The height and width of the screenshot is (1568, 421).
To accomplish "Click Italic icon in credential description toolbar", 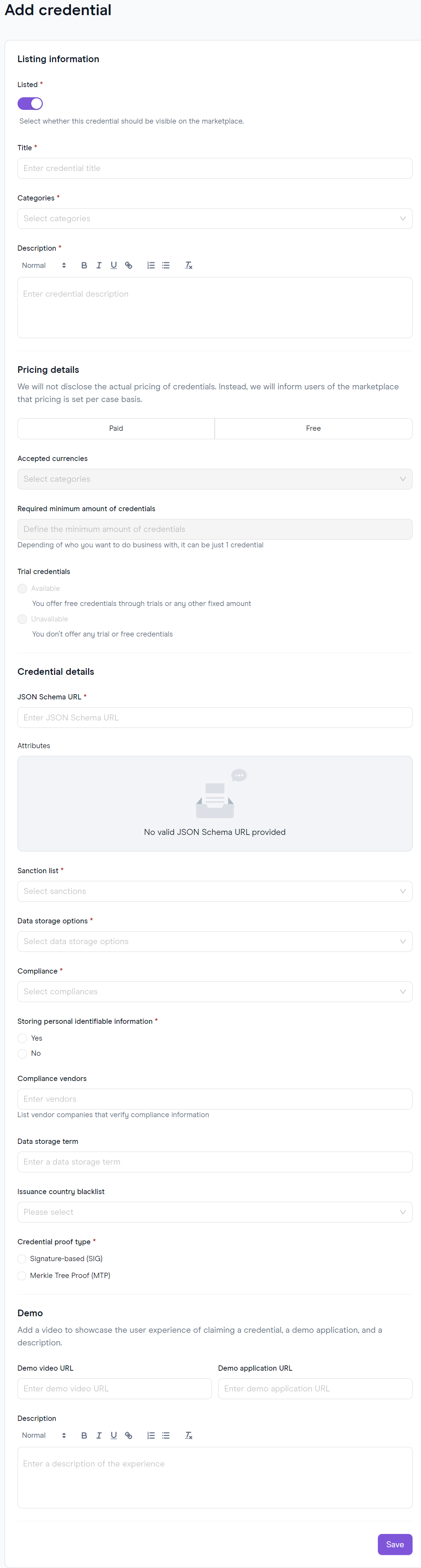I will (99, 265).
